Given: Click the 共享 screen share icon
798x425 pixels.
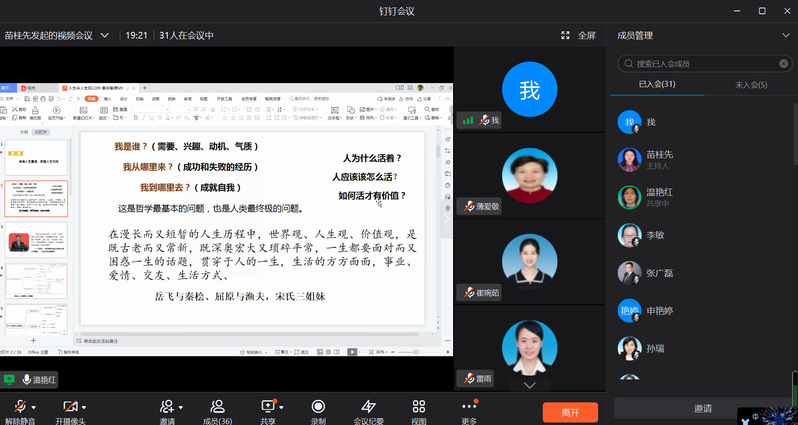Looking at the screenshot, I should [x=268, y=406].
